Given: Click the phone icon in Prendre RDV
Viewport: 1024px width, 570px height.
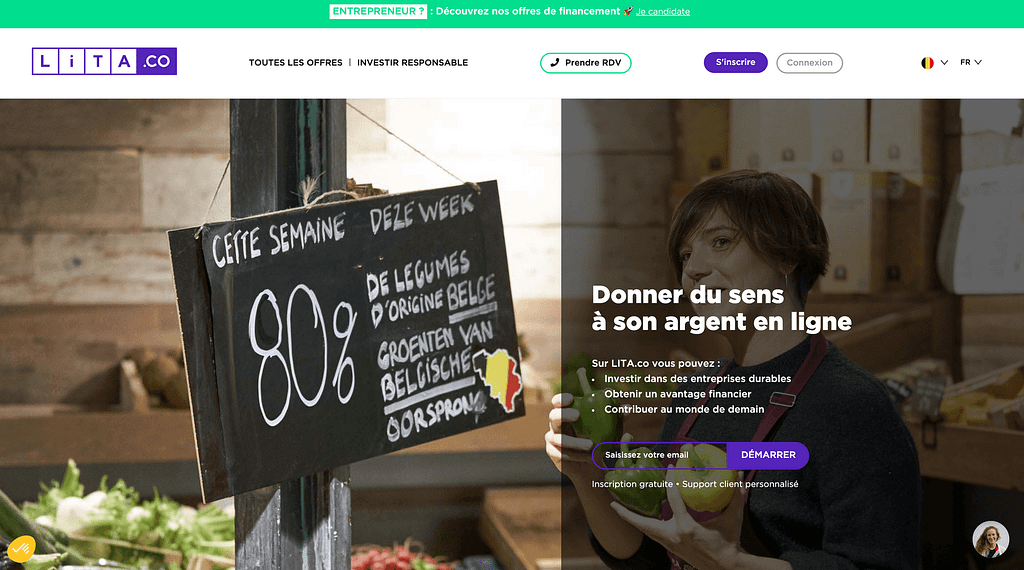Looking at the screenshot, I should [x=554, y=63].
